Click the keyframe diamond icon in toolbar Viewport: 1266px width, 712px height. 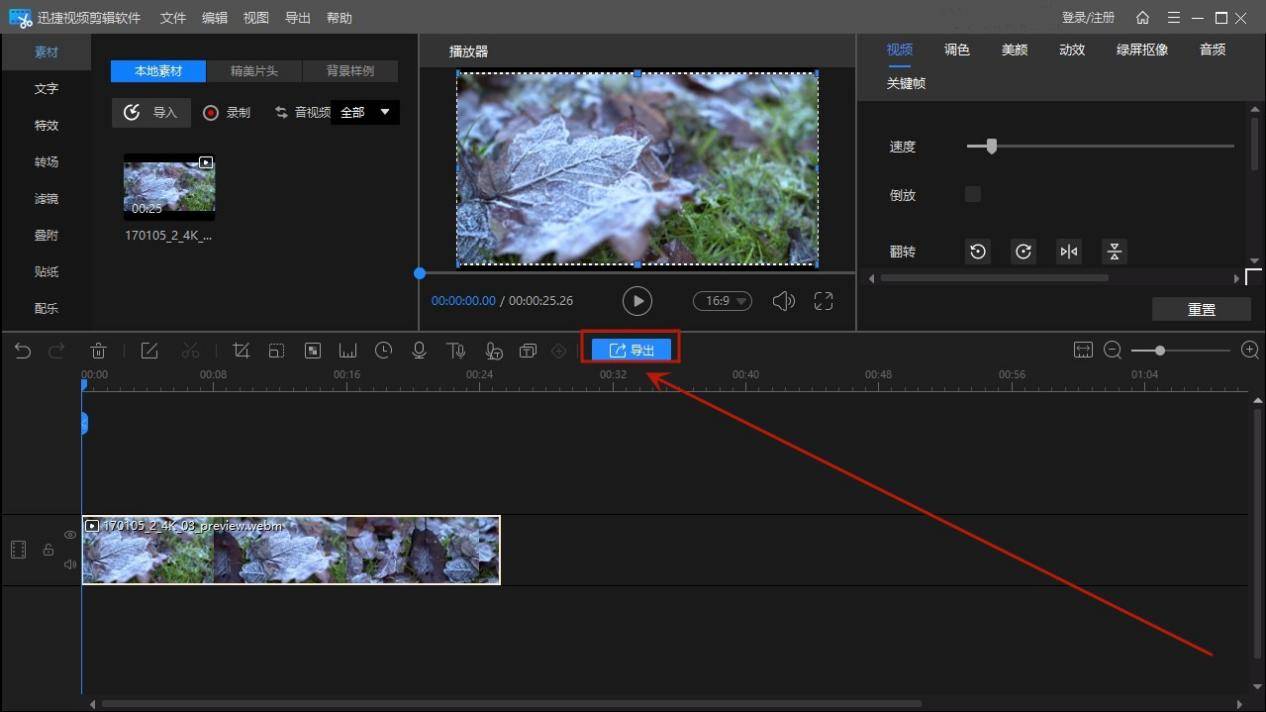point(559,350)
